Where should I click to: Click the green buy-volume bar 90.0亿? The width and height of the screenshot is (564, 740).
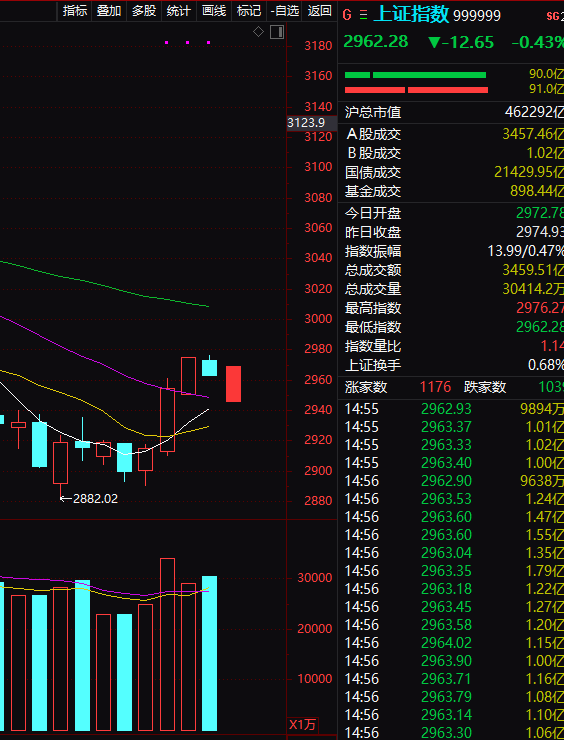[x=415, y=75]
